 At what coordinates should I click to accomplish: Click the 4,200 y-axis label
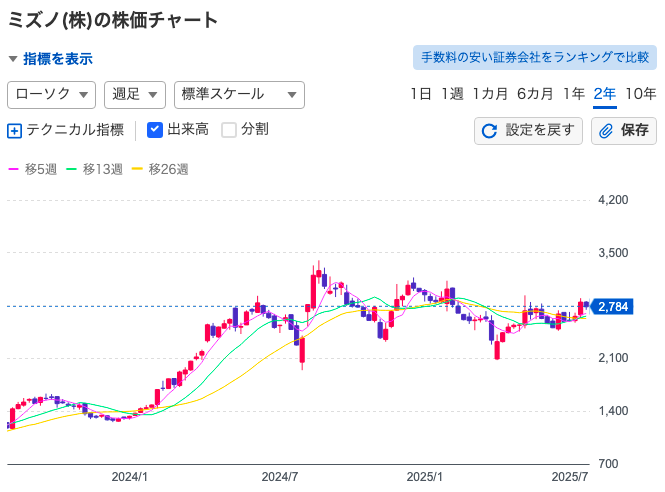pyautogui.click(x=613, y=200)
